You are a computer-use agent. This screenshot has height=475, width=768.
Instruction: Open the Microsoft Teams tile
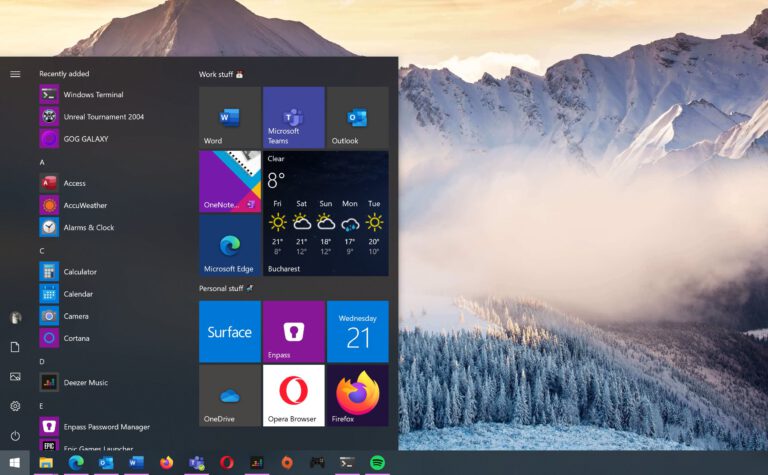293,118
